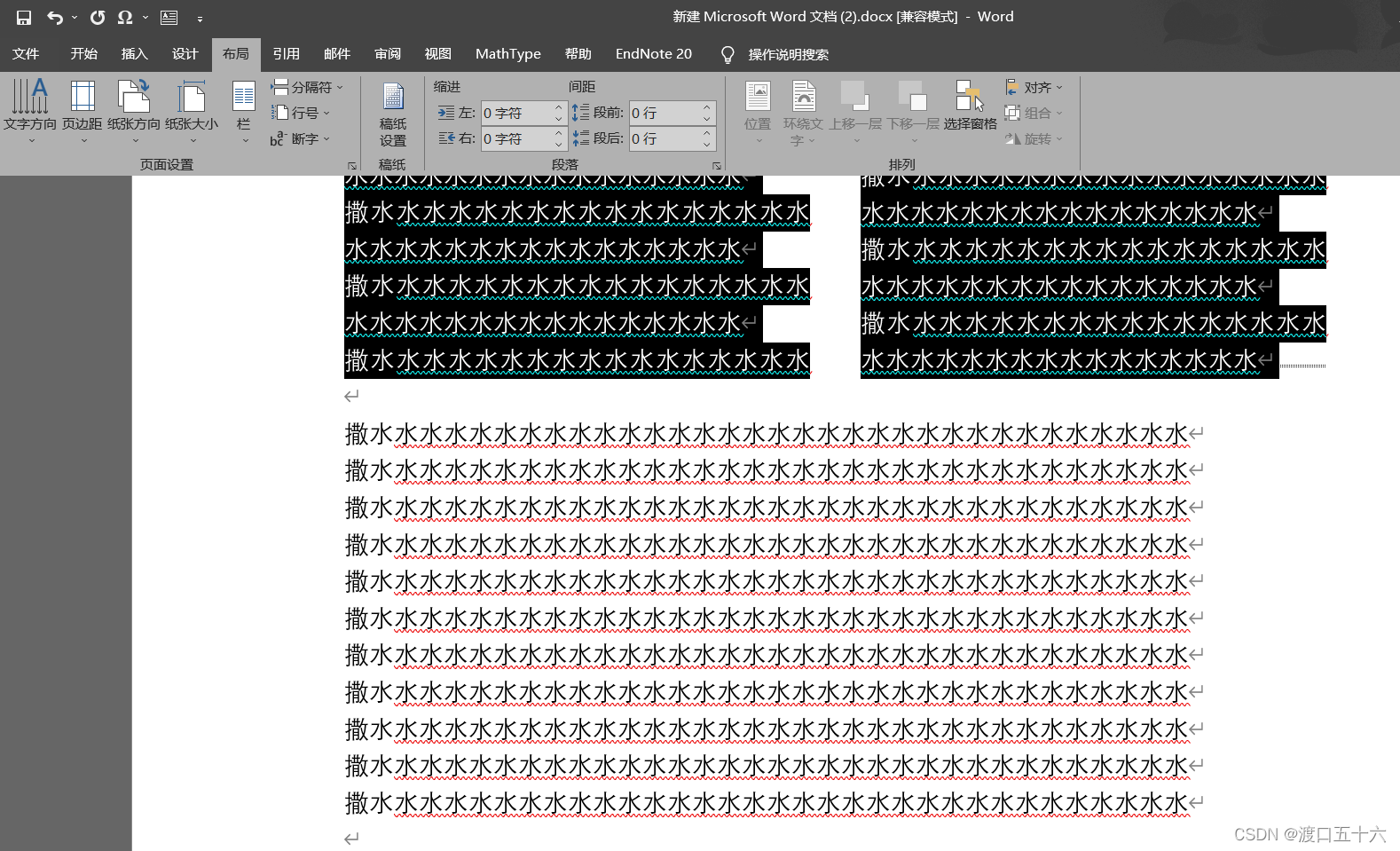Screen dimensions: 1400x851
Task: Open 稿纸设置 manuscript paper settings
Action: 392,115
